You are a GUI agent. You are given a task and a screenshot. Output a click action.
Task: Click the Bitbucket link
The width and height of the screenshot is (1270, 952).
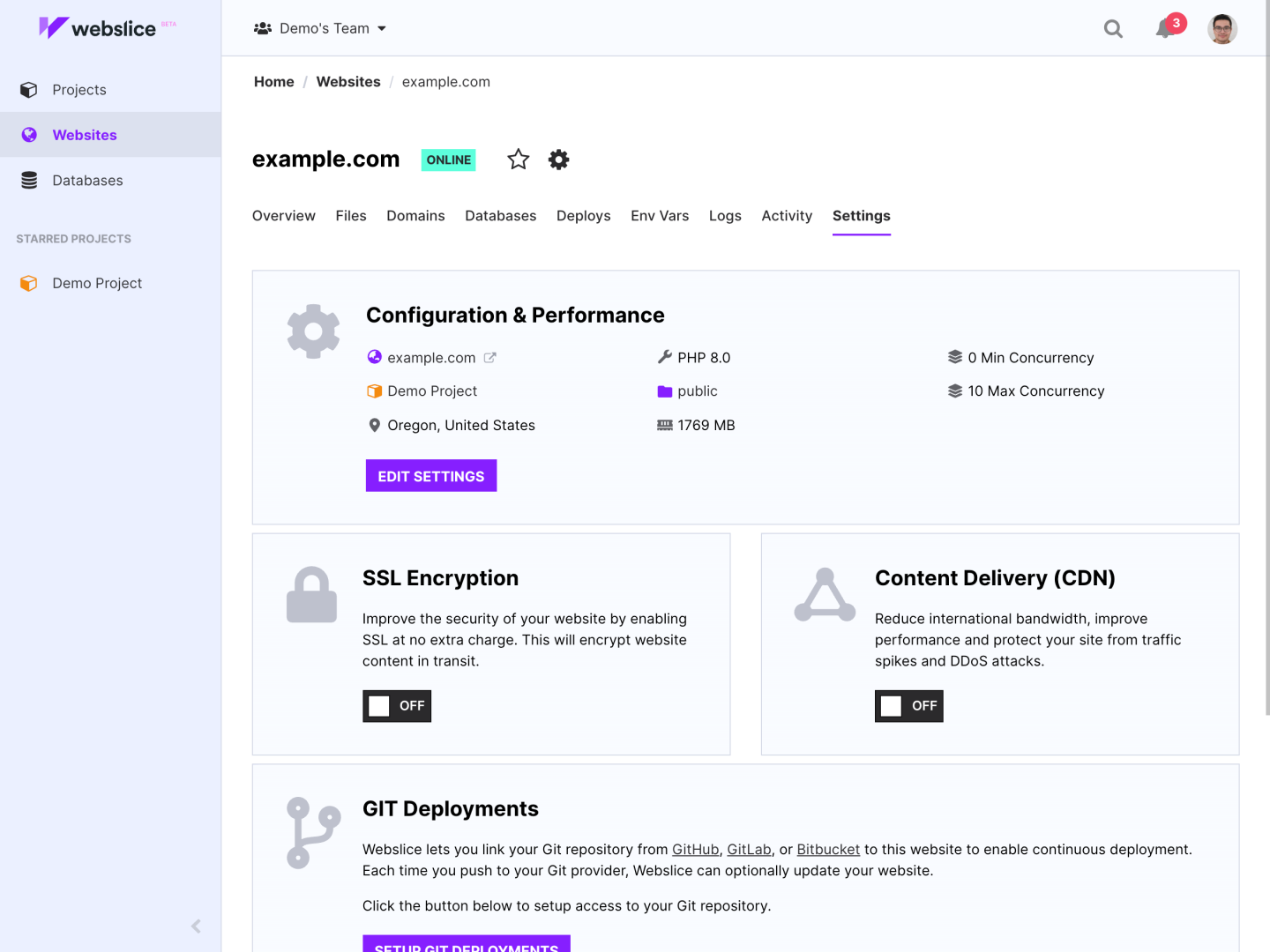click(827, 849)
